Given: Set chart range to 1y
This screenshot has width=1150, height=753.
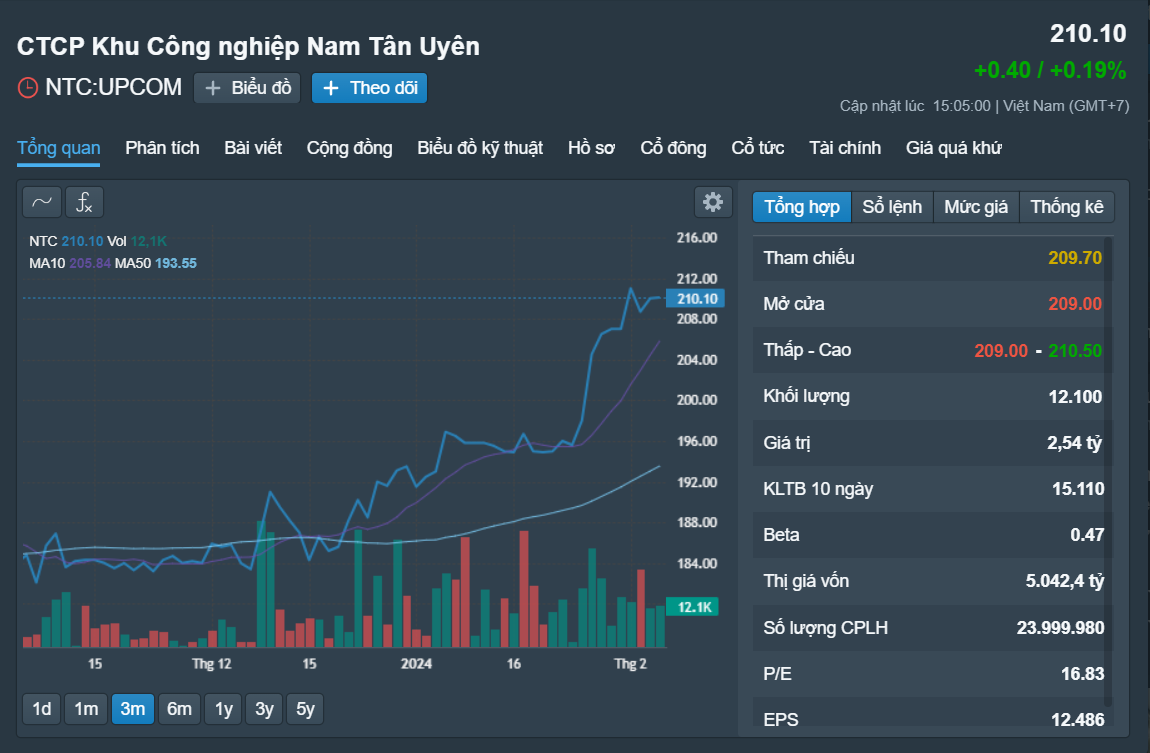Looking at the screenshot, I should tap(224, 709).
